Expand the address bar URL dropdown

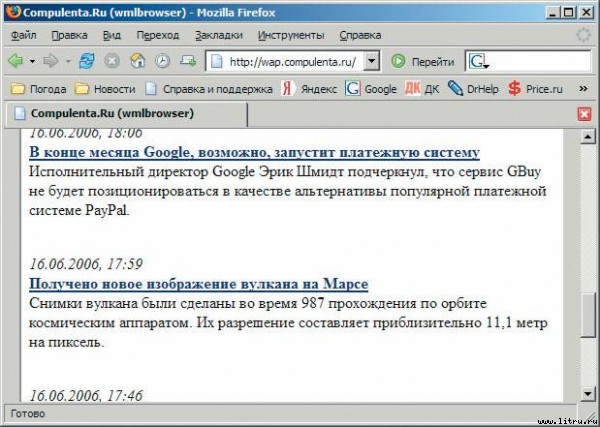pos(372,61)
